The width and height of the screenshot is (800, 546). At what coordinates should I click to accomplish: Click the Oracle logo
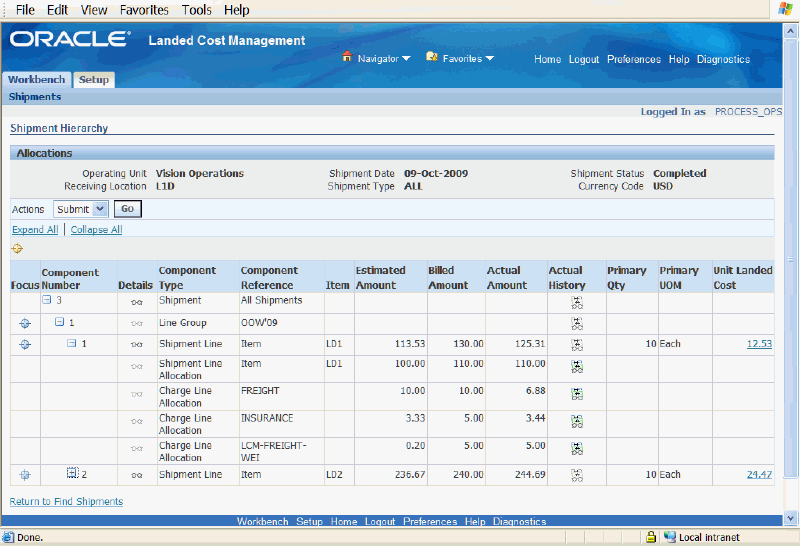[x=70, y=39]
